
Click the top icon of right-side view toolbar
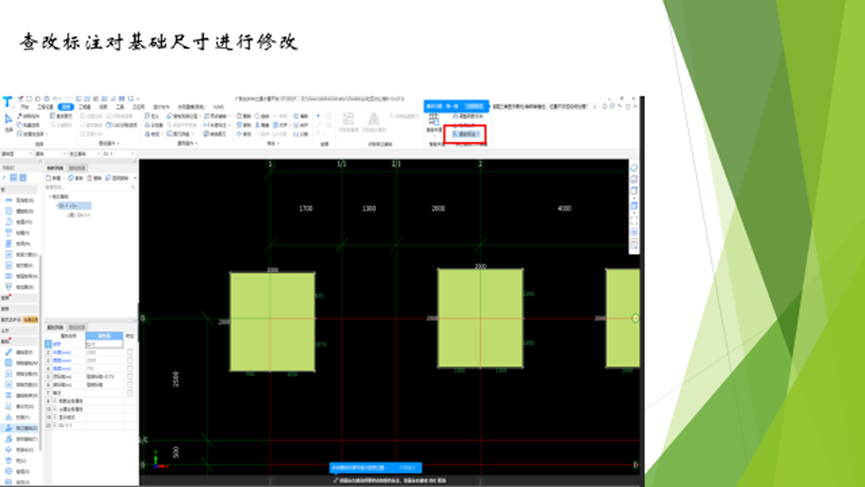pyautogui.click(x=634, y=167)
